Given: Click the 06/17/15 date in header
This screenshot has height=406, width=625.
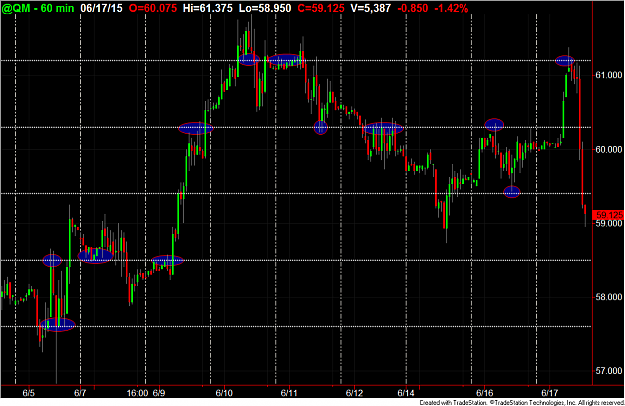Looking at the screenshot, I should 101,8.
